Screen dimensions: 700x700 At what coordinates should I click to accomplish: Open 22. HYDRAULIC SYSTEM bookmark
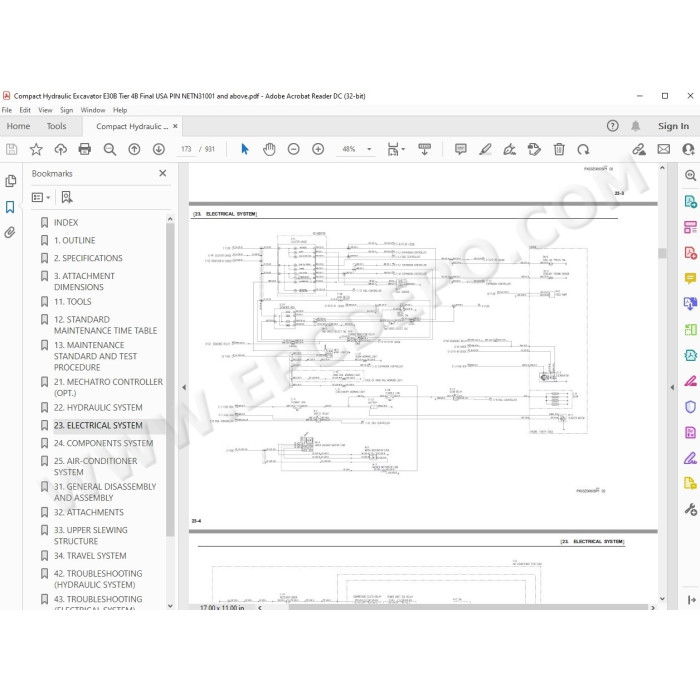[x=98, y=408]
